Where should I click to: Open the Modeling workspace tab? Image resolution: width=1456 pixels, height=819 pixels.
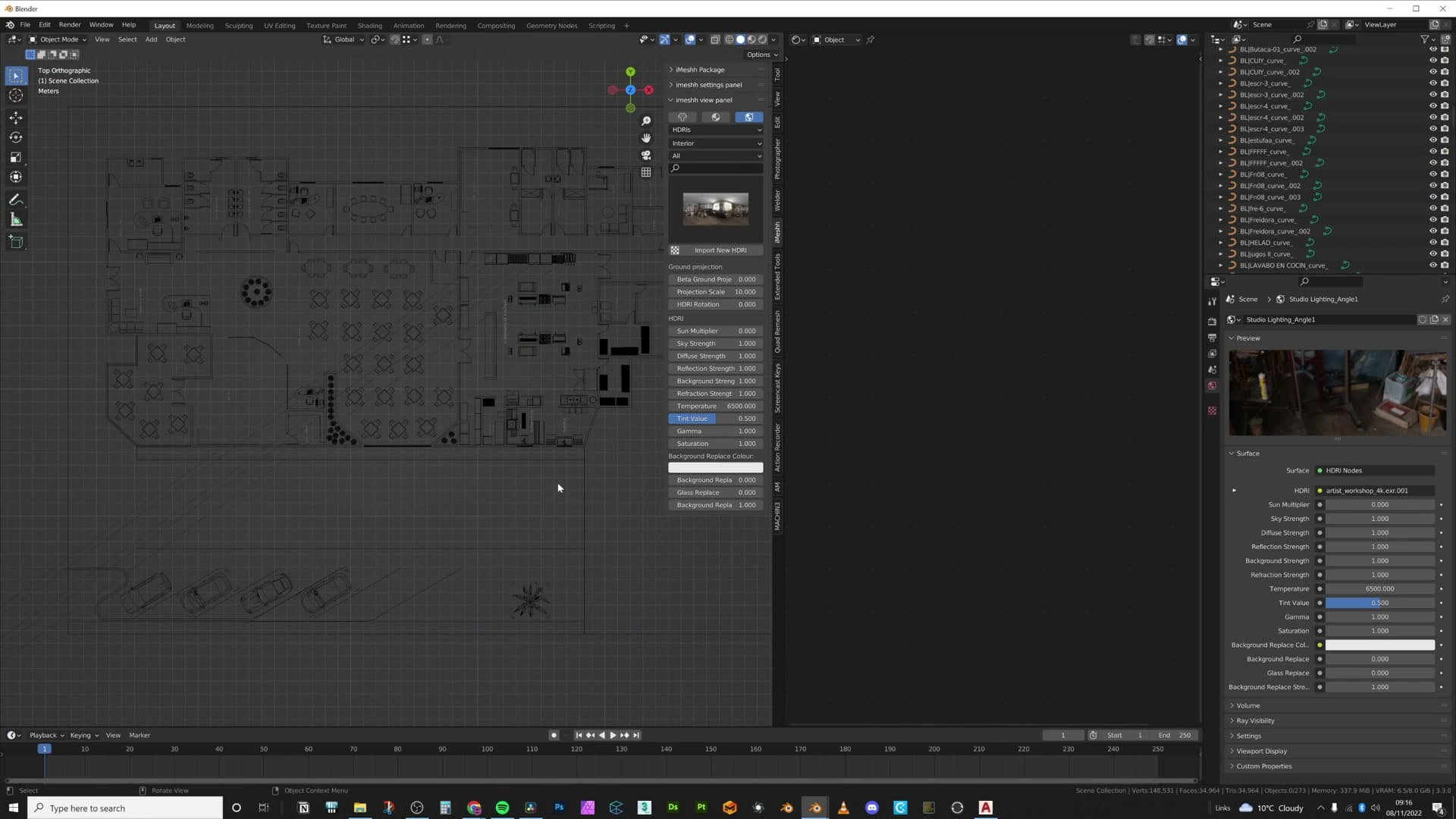click(200, 26)
